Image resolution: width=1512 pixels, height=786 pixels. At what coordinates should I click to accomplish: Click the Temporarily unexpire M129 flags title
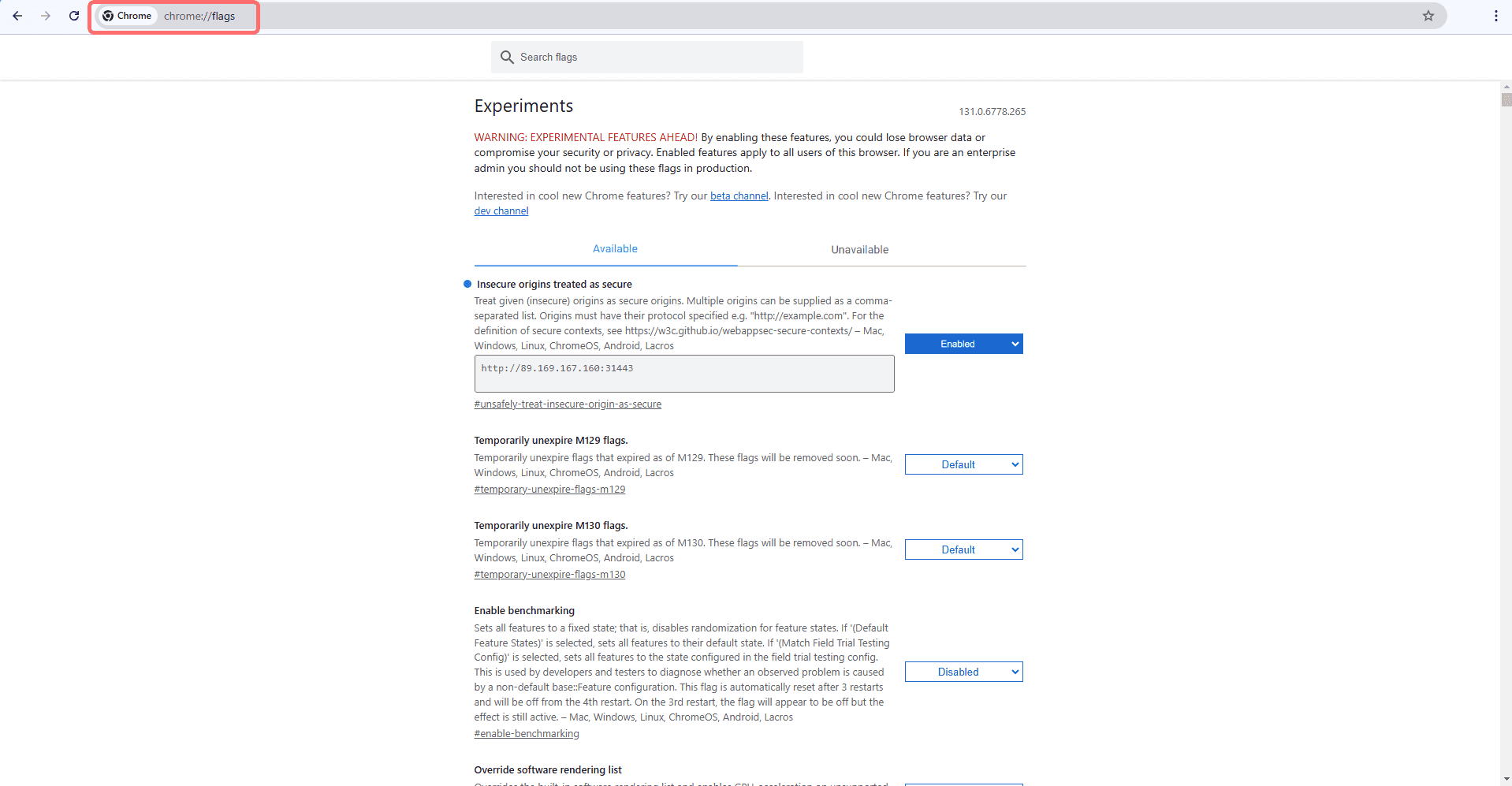click(x=551, y=441)
